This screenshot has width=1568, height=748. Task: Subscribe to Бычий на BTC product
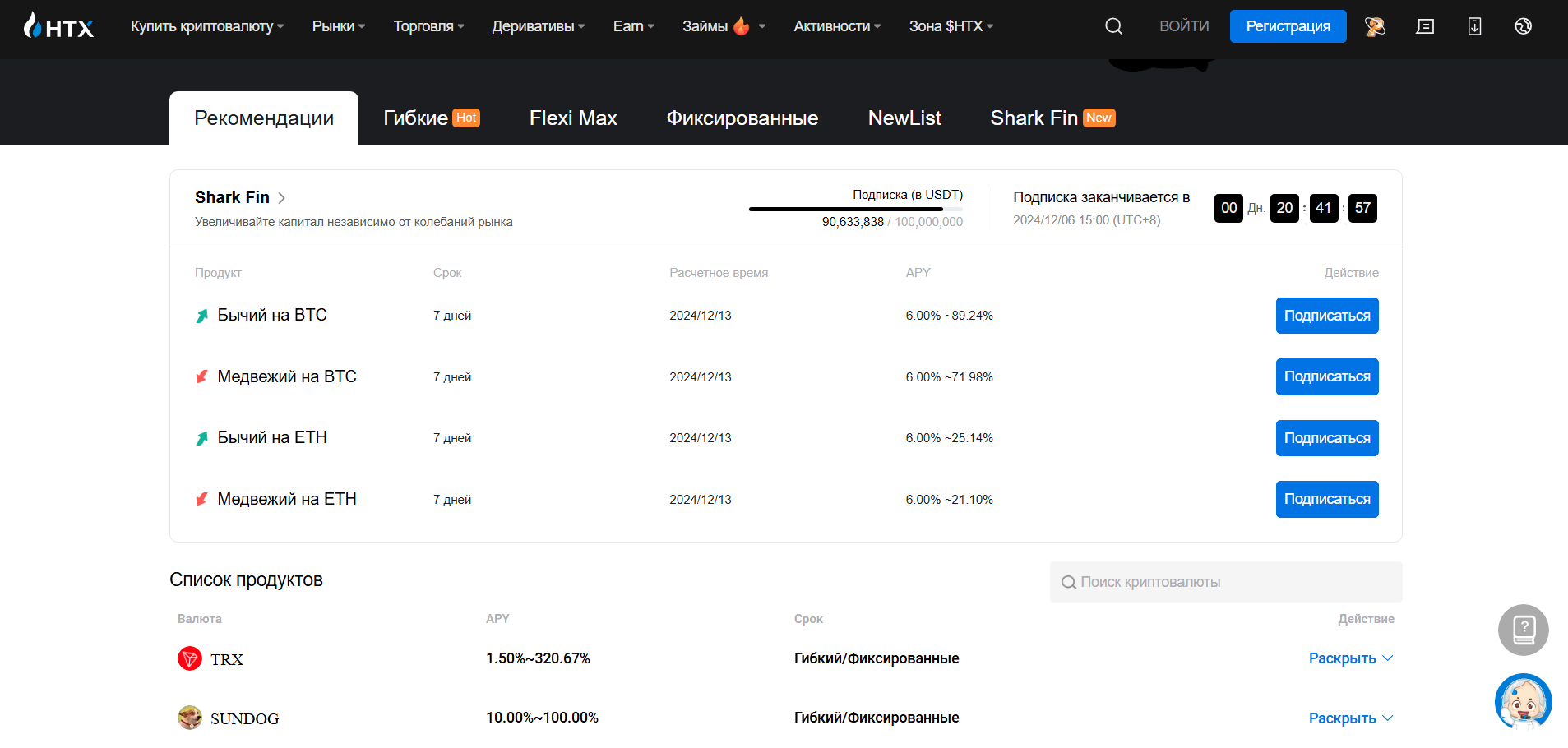[x=1327, y=316]
